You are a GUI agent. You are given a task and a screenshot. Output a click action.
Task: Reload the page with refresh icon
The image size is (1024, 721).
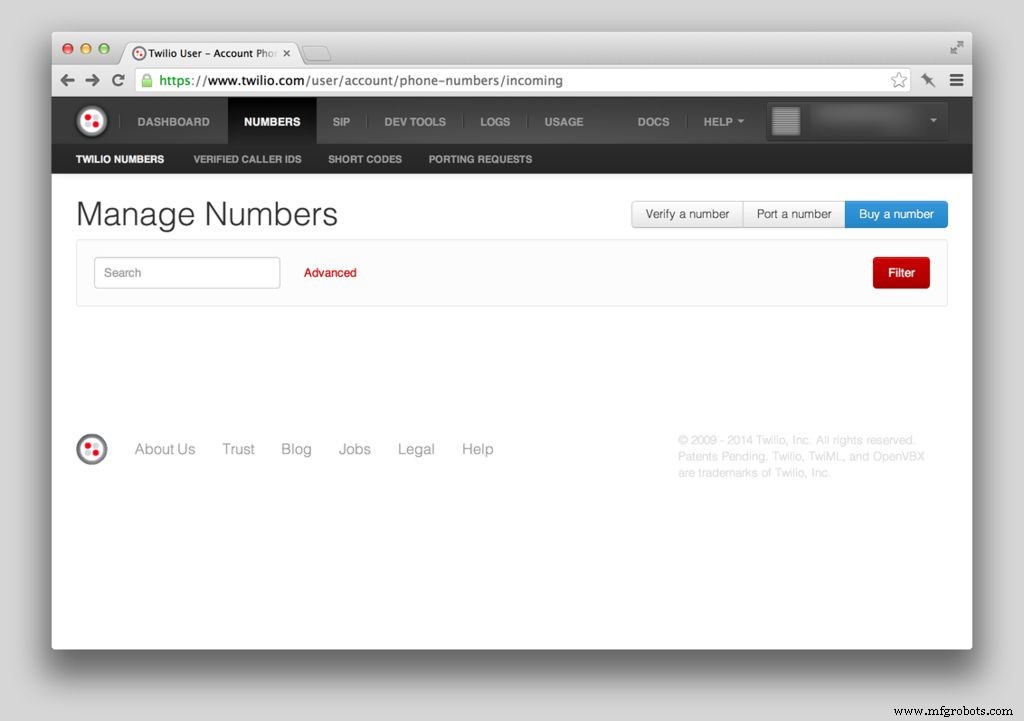118,80
